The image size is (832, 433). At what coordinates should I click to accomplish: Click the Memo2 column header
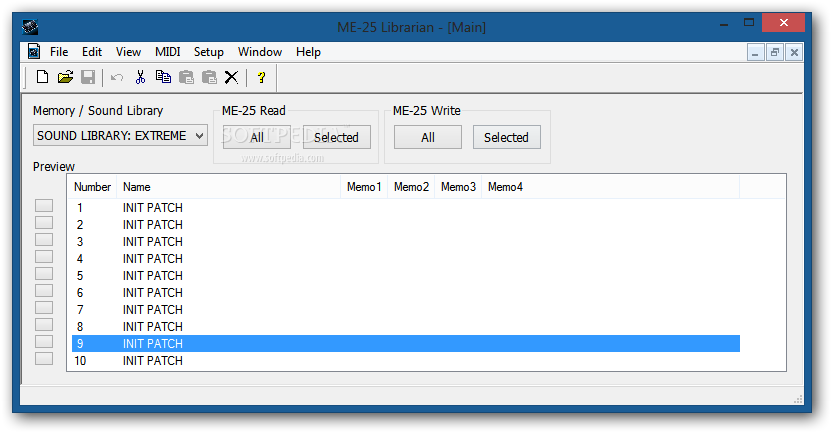(411, 187)
